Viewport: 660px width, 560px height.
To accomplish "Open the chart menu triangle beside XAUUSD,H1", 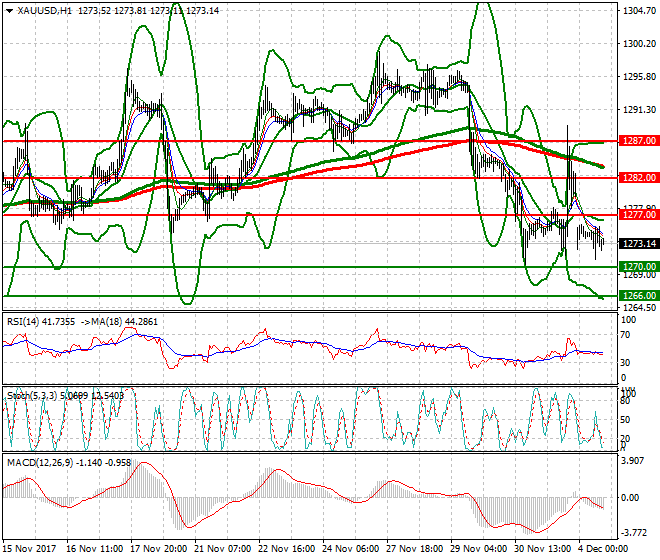I will 10,11.
